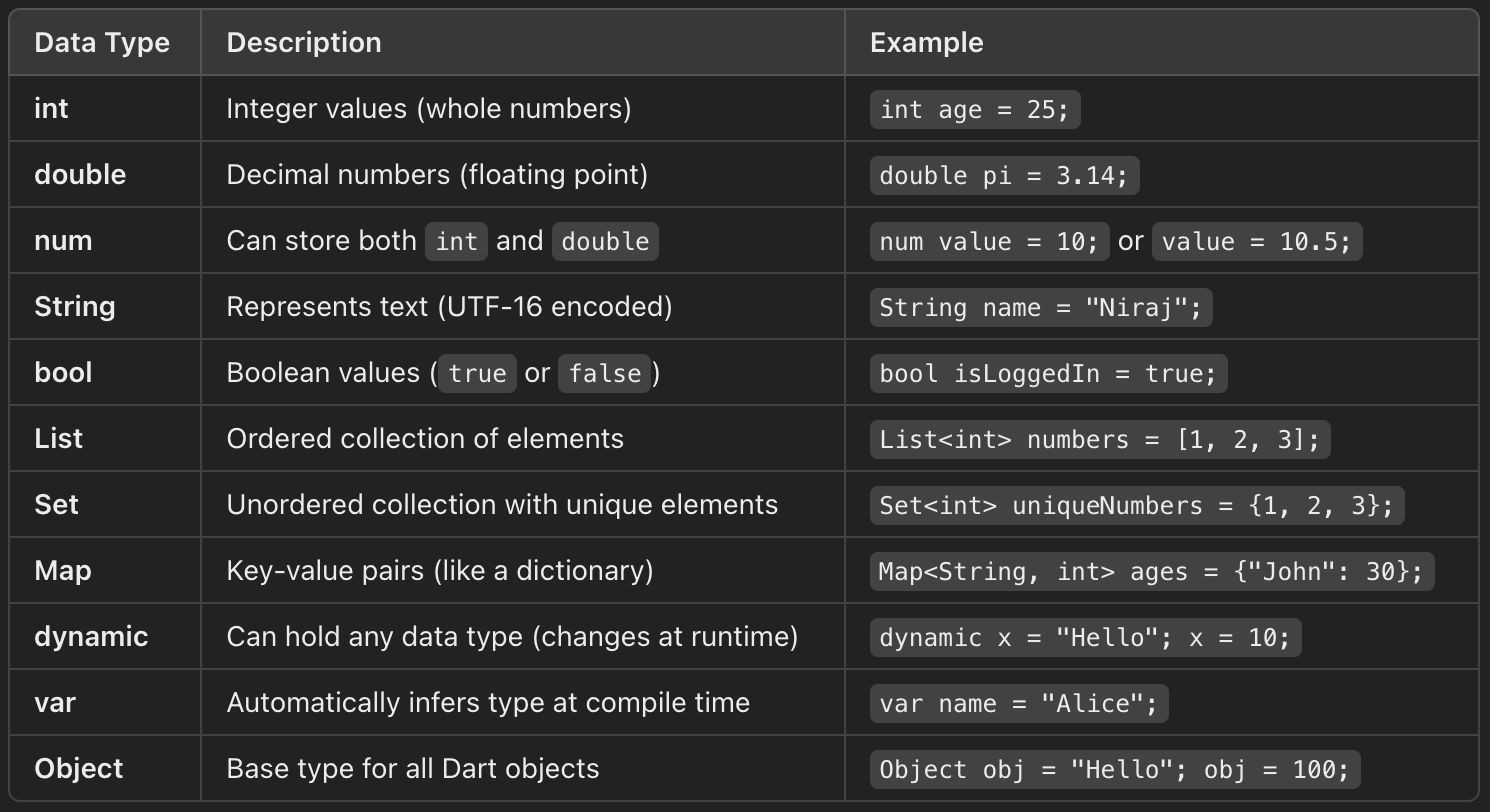Click the Map<String, int> ages example
The width and height of the screenshot is (1490, 812).
[x=1151, y=571]
